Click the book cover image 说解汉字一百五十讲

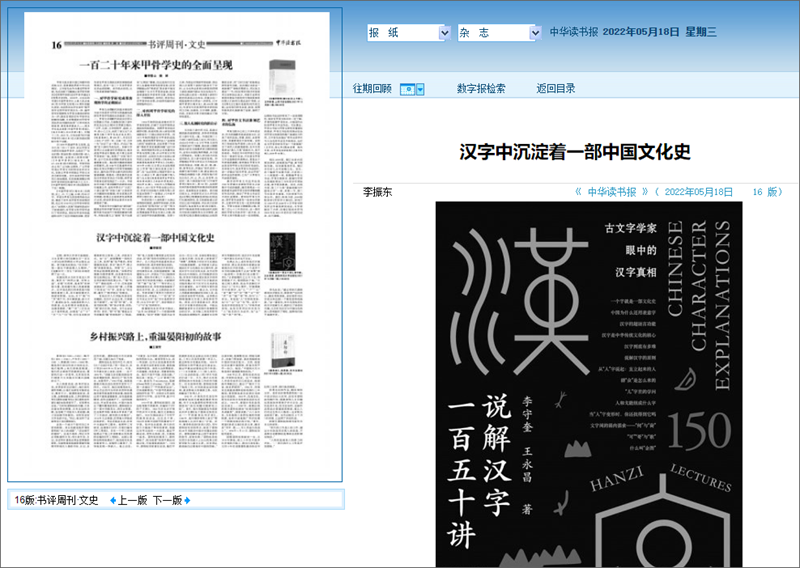(x=589, y=384)
